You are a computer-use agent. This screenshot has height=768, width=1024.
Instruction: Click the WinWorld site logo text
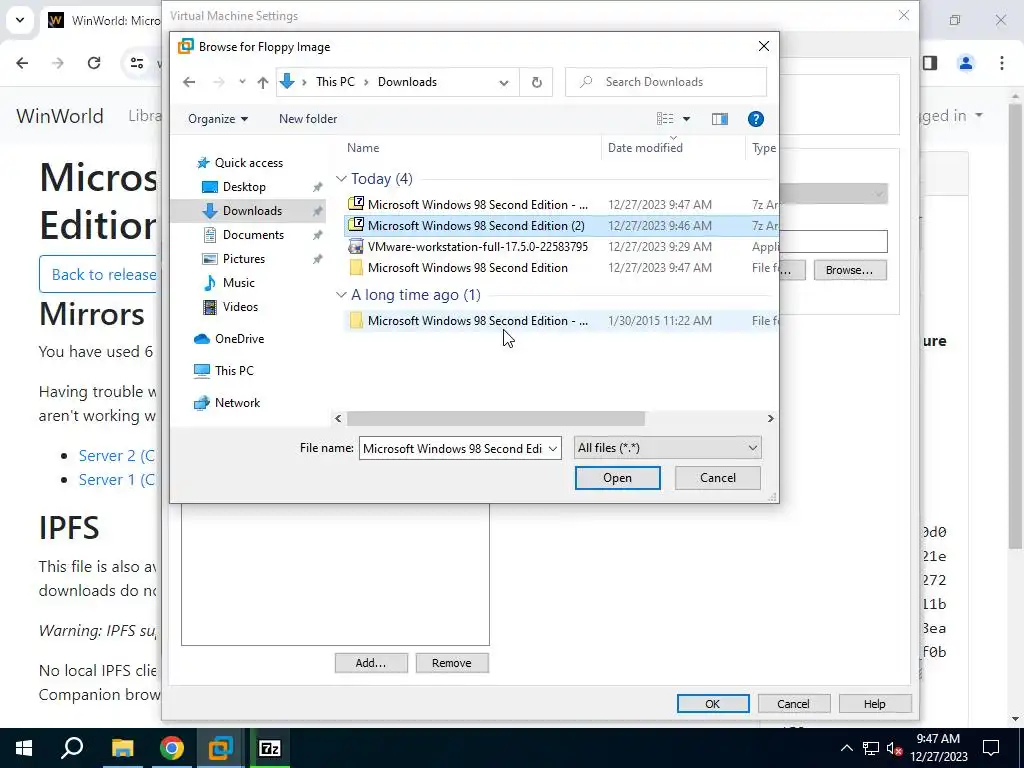59,116
